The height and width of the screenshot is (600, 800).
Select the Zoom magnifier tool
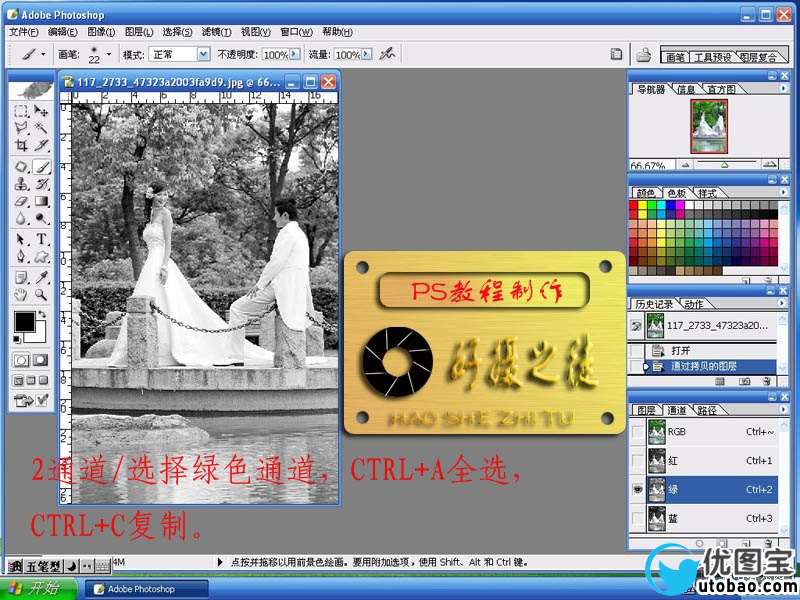(x=41, y=294)
